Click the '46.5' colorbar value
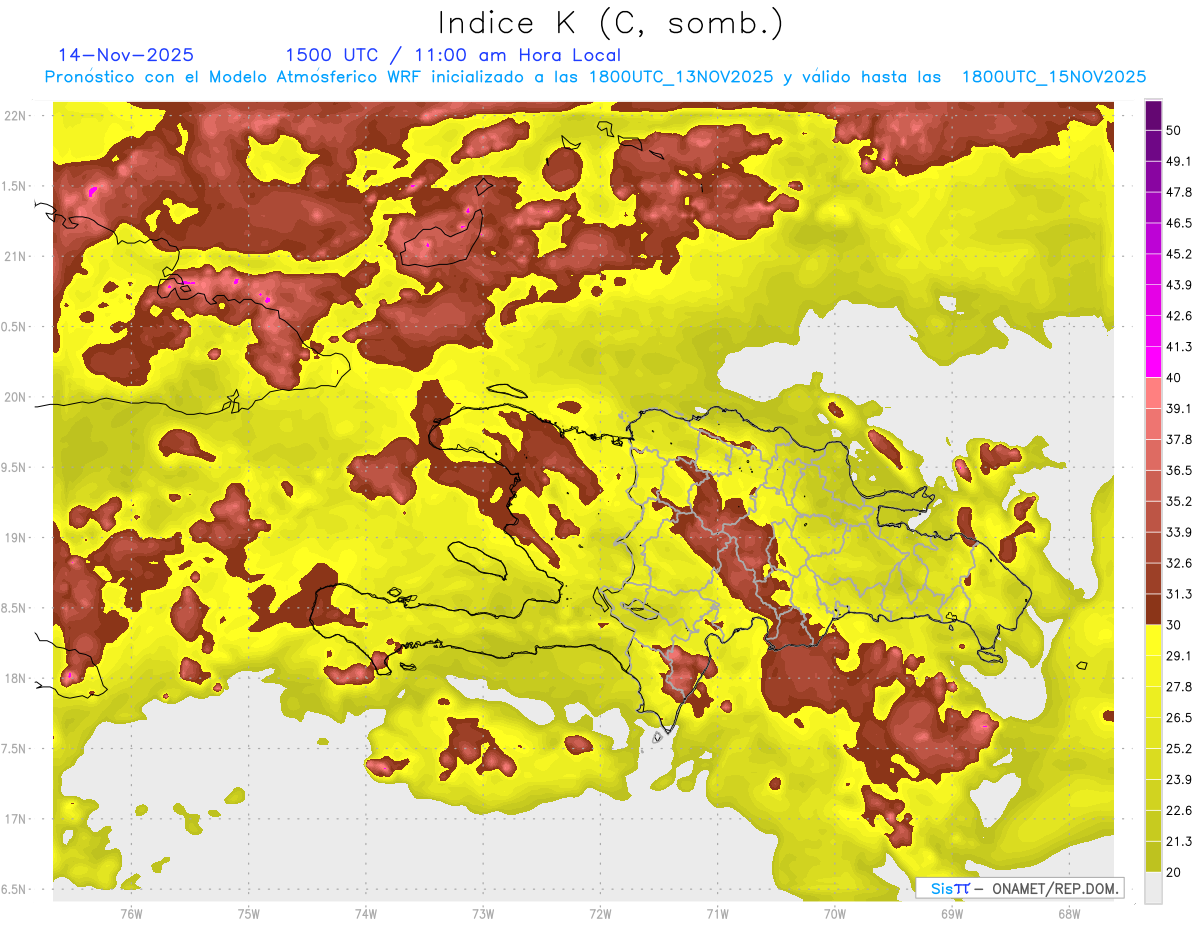Screen dimensions: 1200x927 click(1179, 223)
